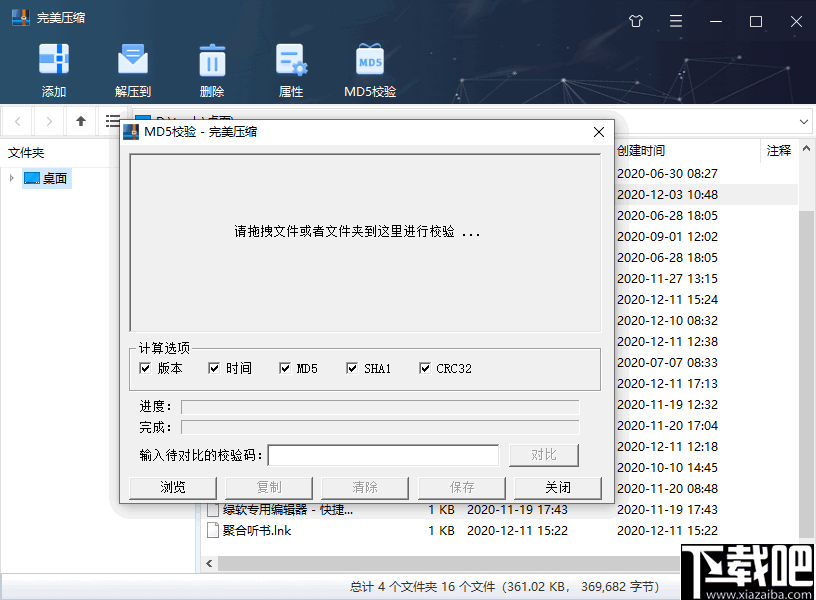Click the checksum comparison input field

point(384,455)
